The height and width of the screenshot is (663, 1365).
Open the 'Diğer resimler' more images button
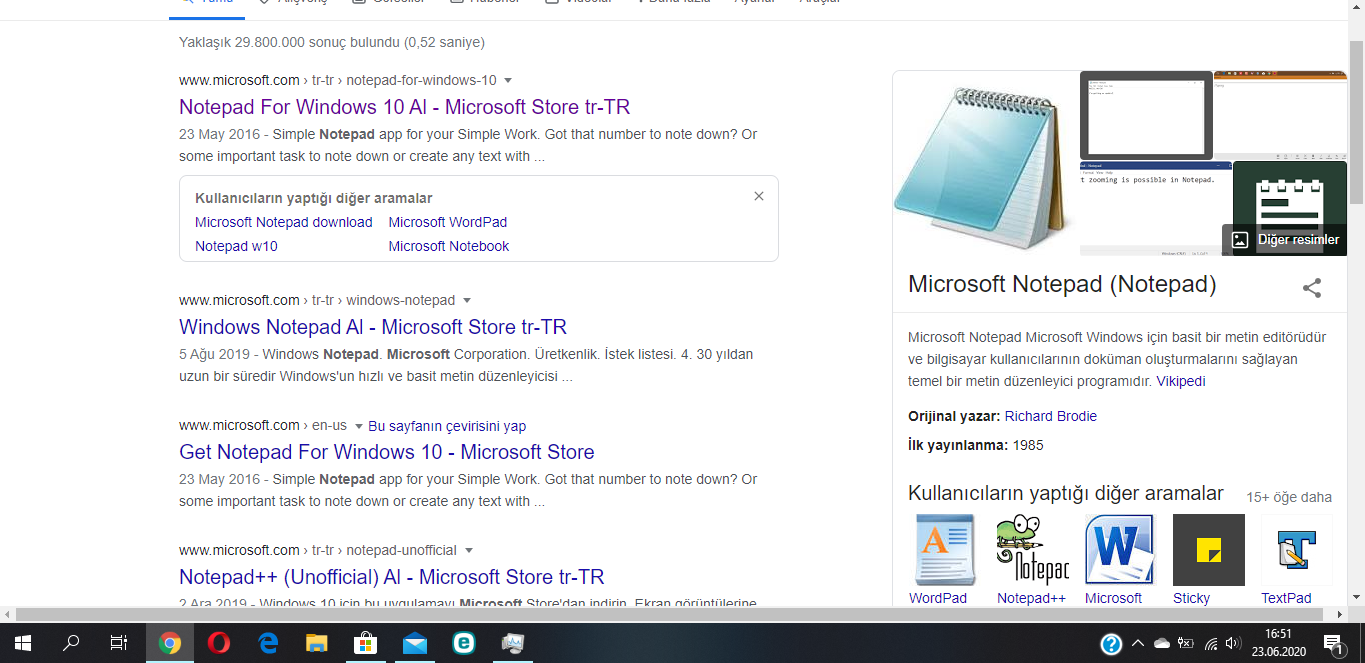click(1285, 240)
